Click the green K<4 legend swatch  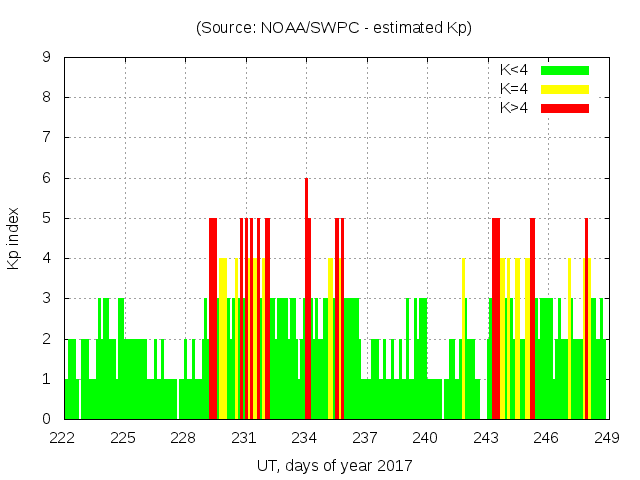click(x=564, y=70)
